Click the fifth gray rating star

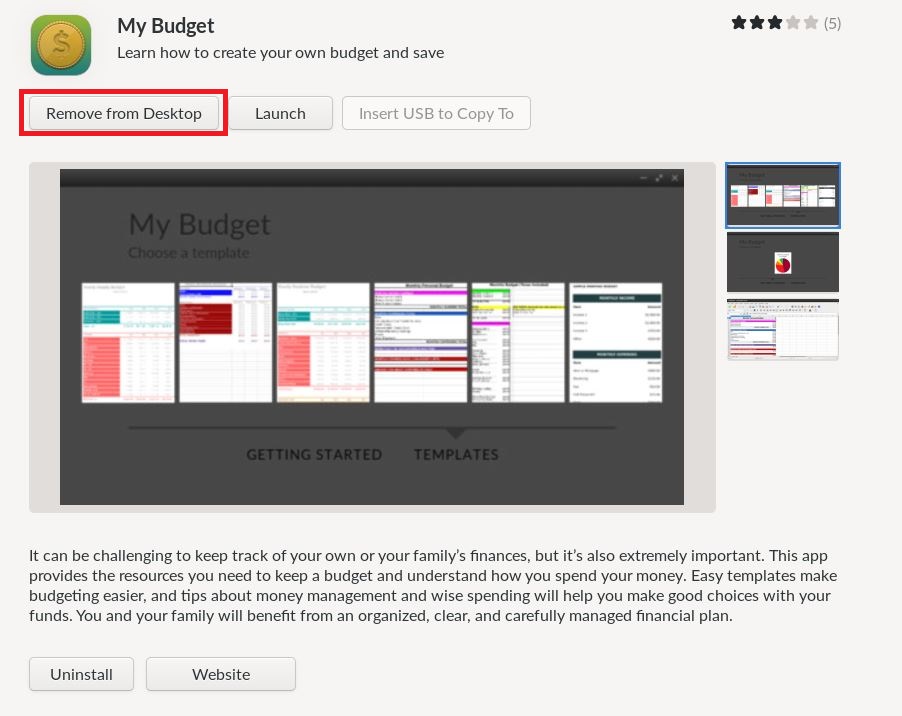pos(811,23)
